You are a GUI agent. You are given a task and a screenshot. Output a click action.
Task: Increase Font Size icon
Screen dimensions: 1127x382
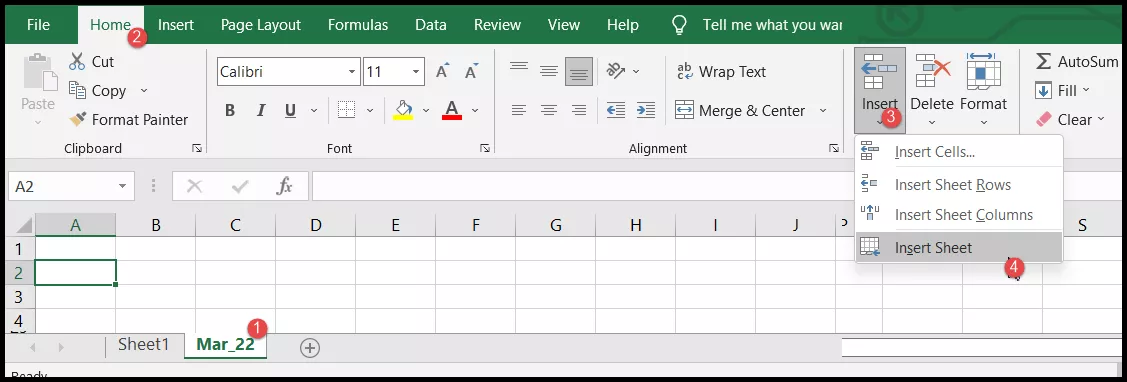click(442, 71)
